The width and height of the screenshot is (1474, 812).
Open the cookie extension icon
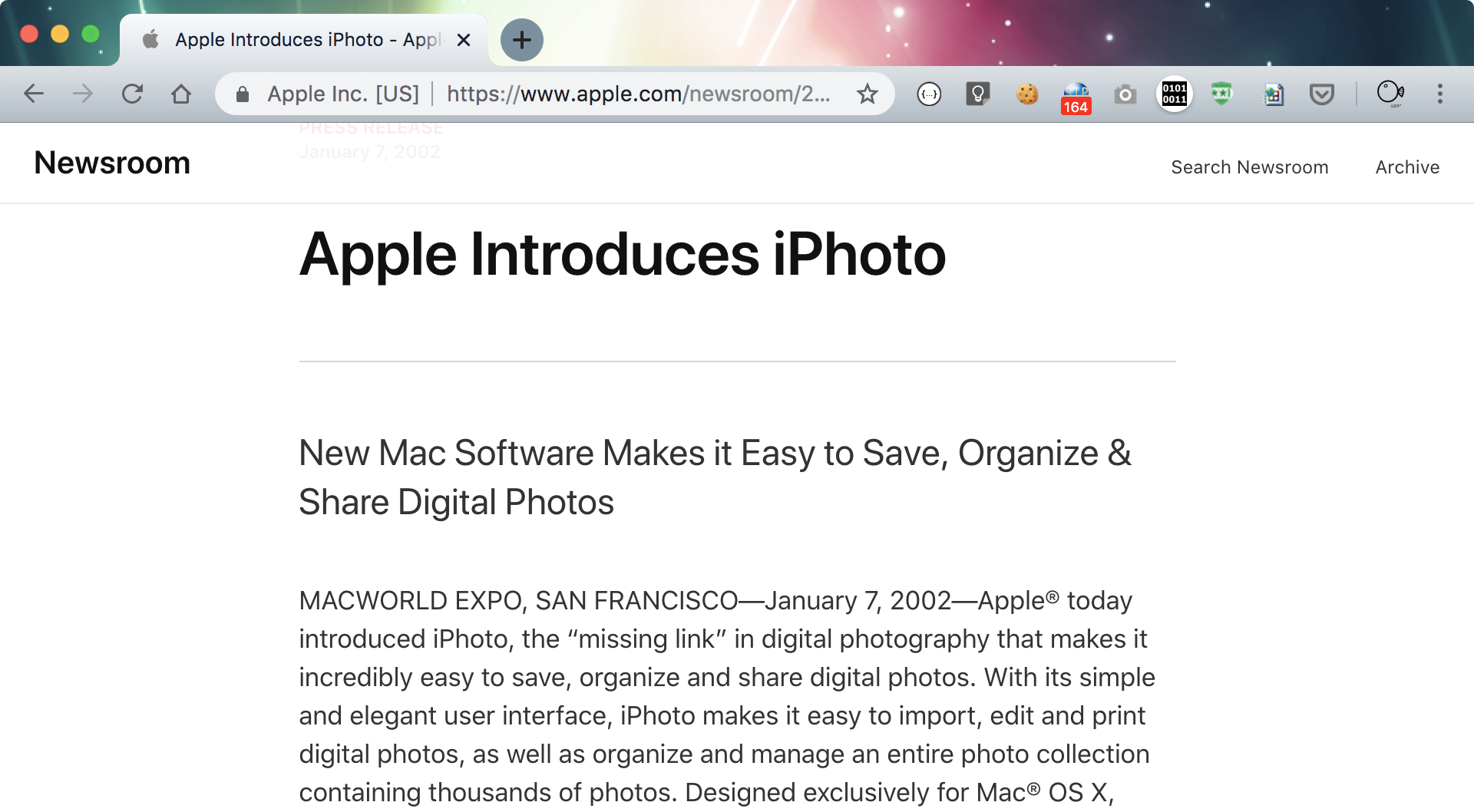tap(1027, 94)
